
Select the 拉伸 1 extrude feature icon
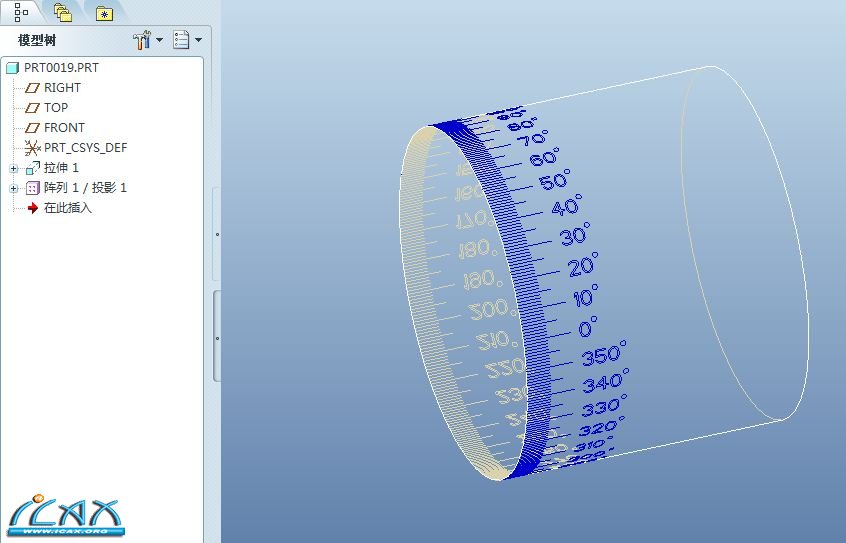[33, 168]
